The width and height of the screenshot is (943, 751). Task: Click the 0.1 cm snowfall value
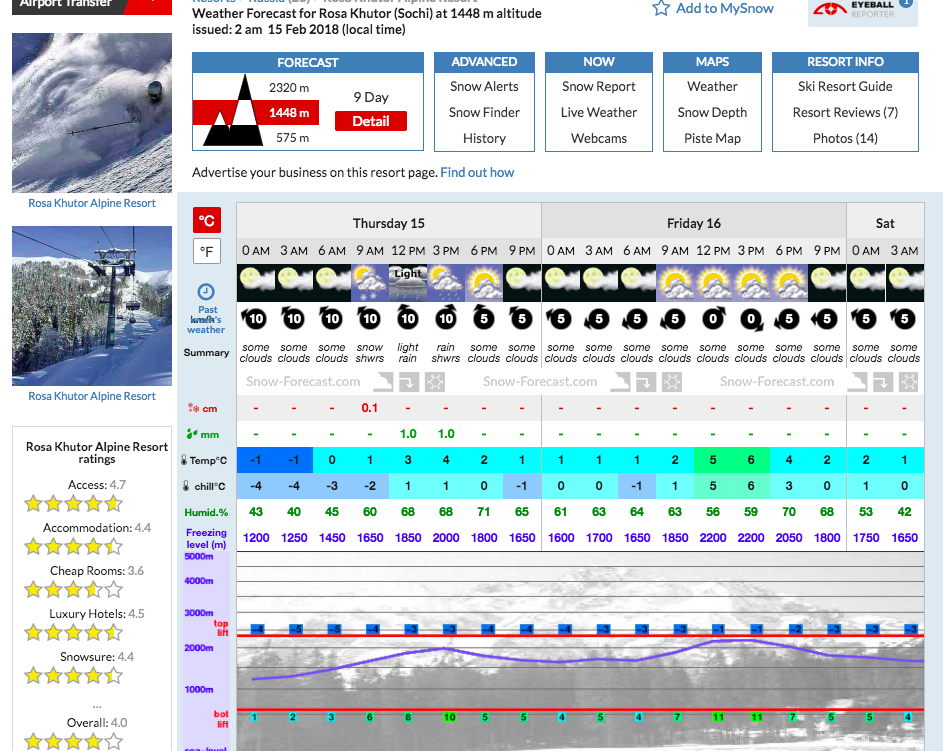click(x=370, y=408)
